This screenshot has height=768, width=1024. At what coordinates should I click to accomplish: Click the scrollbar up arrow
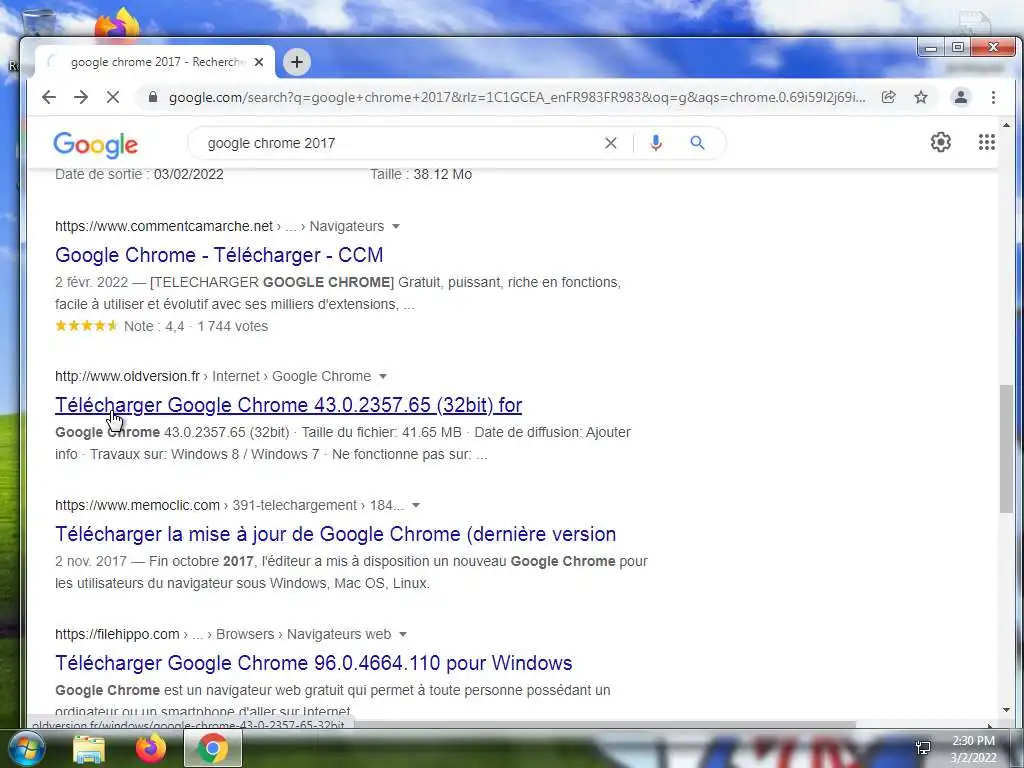click(x=1006, y=125)
